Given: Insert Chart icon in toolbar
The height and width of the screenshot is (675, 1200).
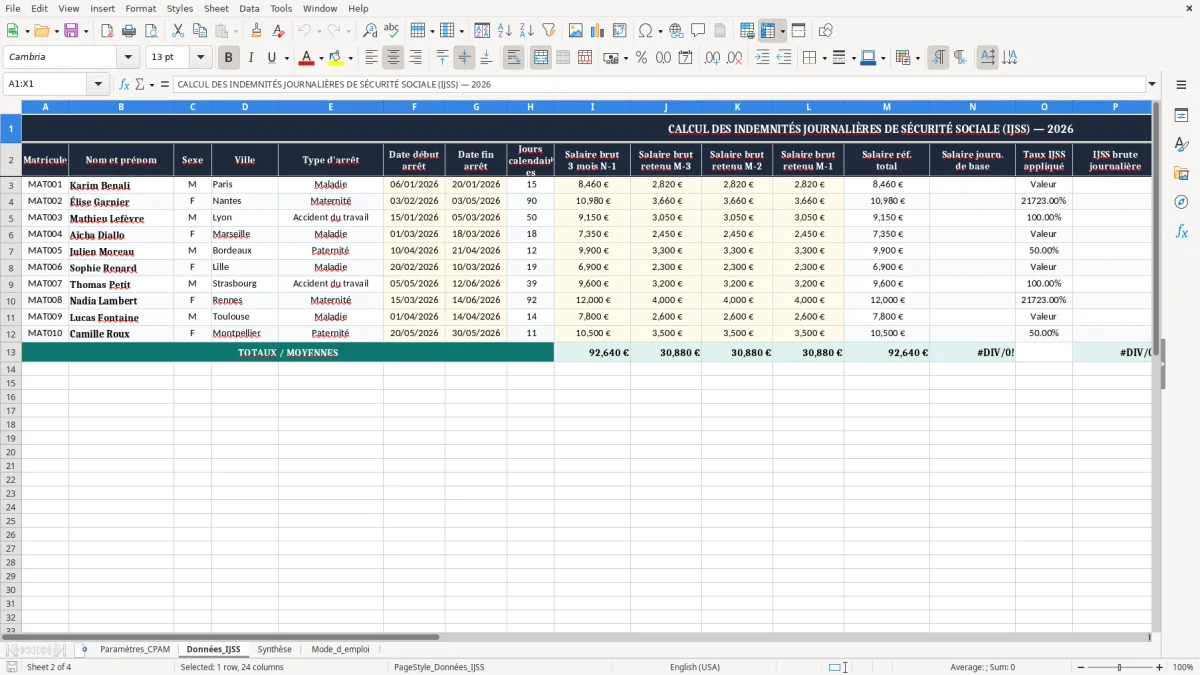Looking at the screenshot, I should [x=598, y=31].
